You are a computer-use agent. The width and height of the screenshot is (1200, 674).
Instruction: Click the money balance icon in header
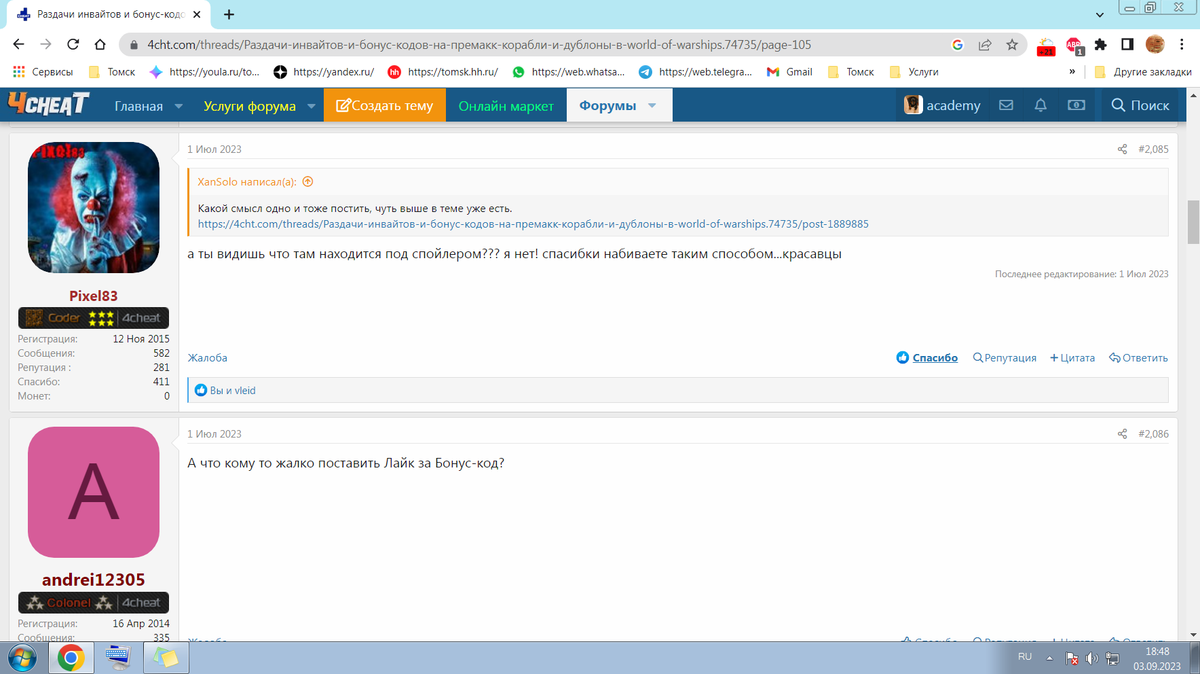point(1076,105)
